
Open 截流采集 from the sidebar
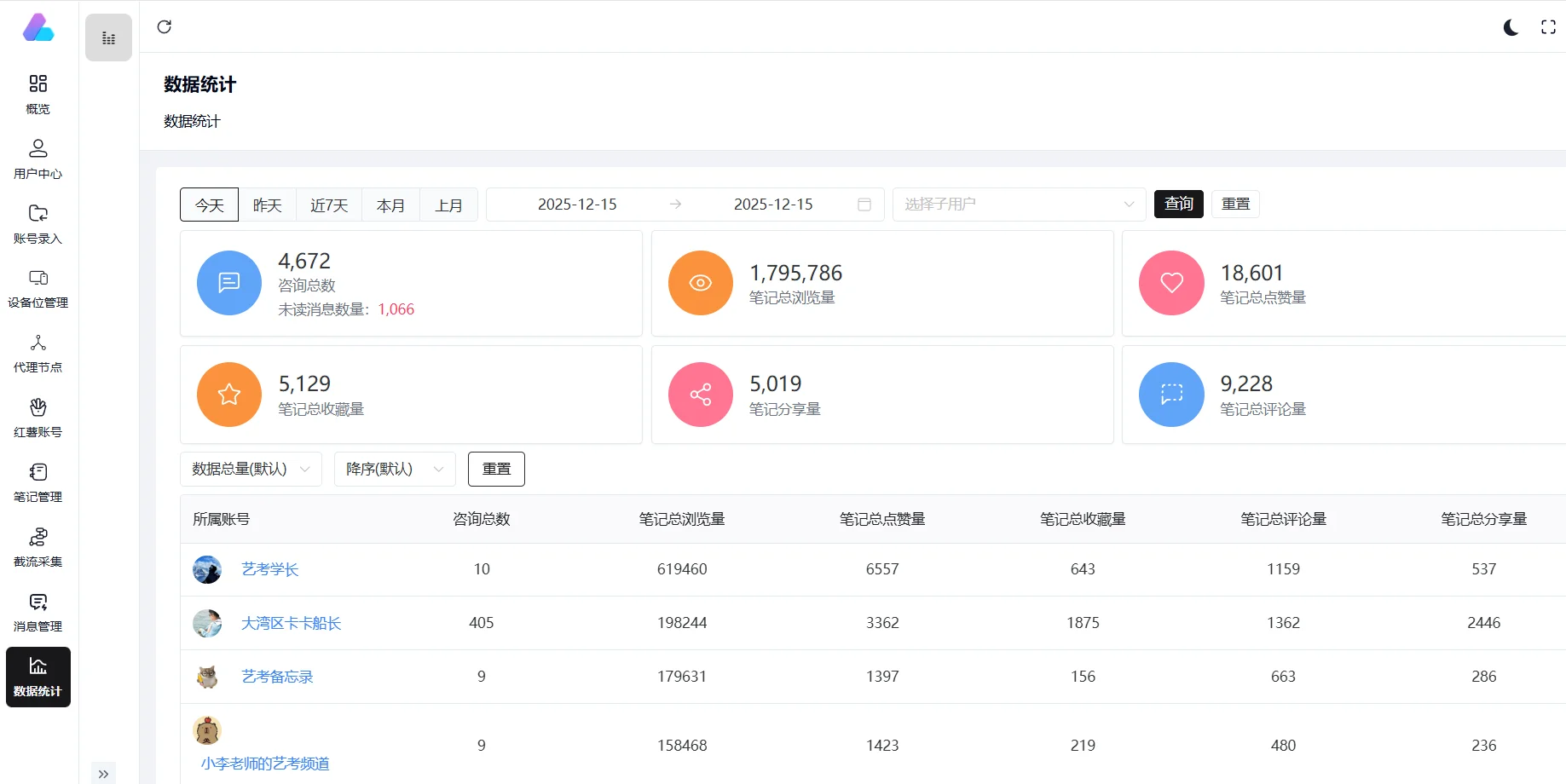tap(38, 546)
